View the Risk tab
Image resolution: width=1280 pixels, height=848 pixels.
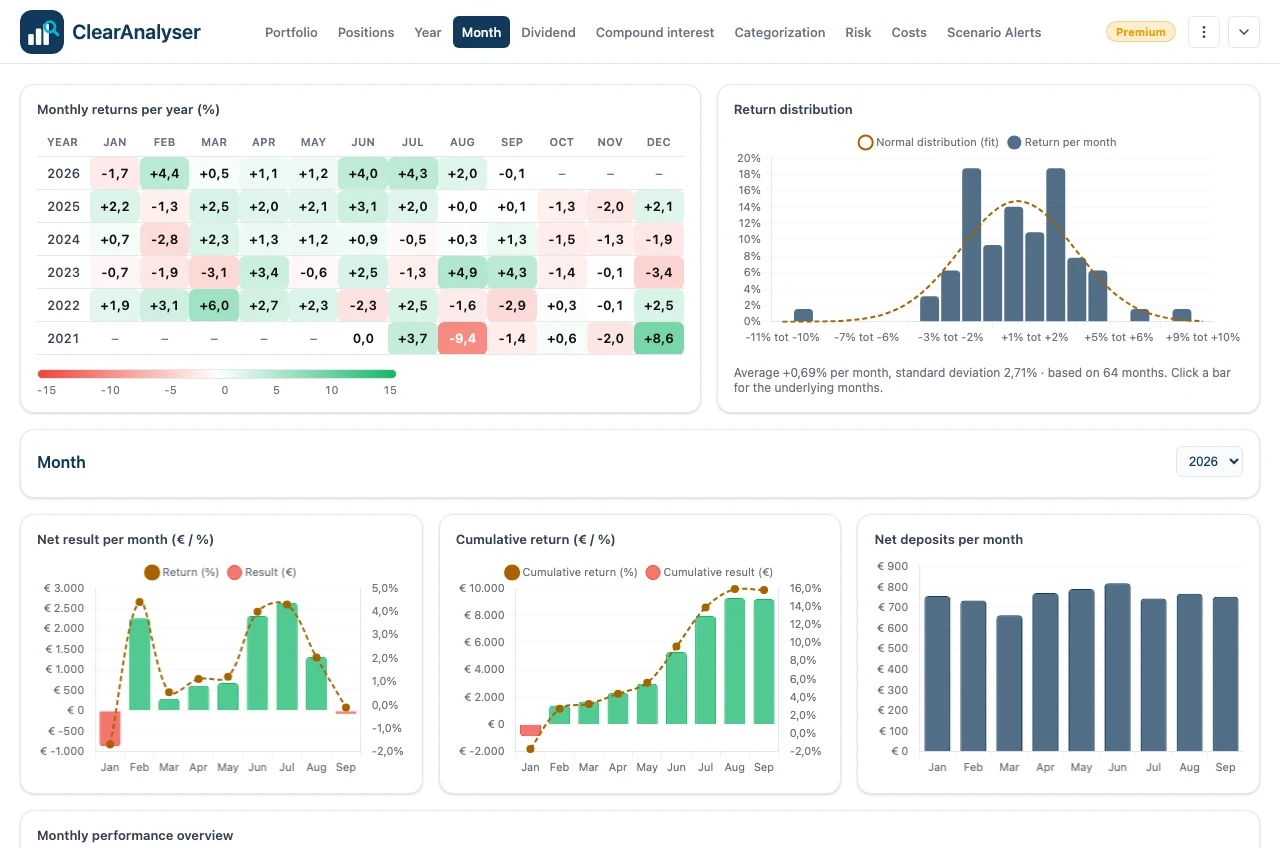[x=858, y=32]
